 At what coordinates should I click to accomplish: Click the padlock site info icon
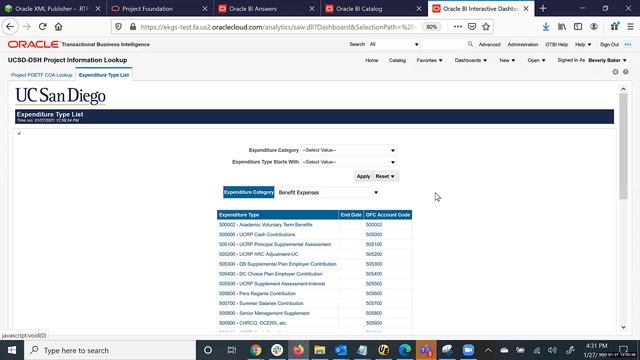(133, 27)
